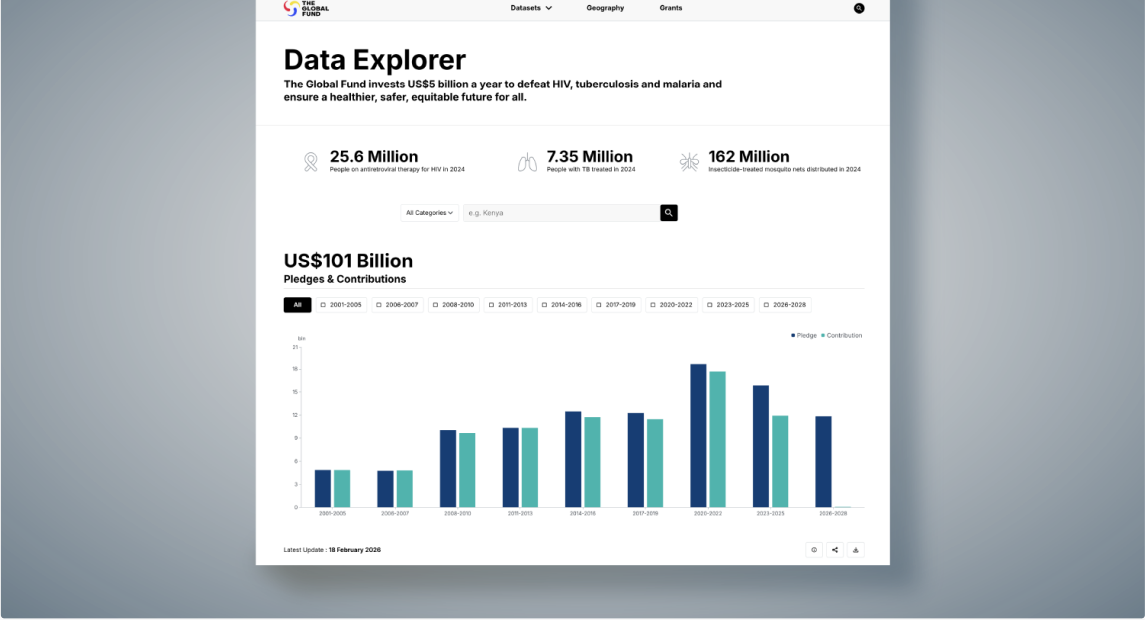Toggle the Pledge legend item
Viewport: 1145px width, 620px height.
(803, 335)
